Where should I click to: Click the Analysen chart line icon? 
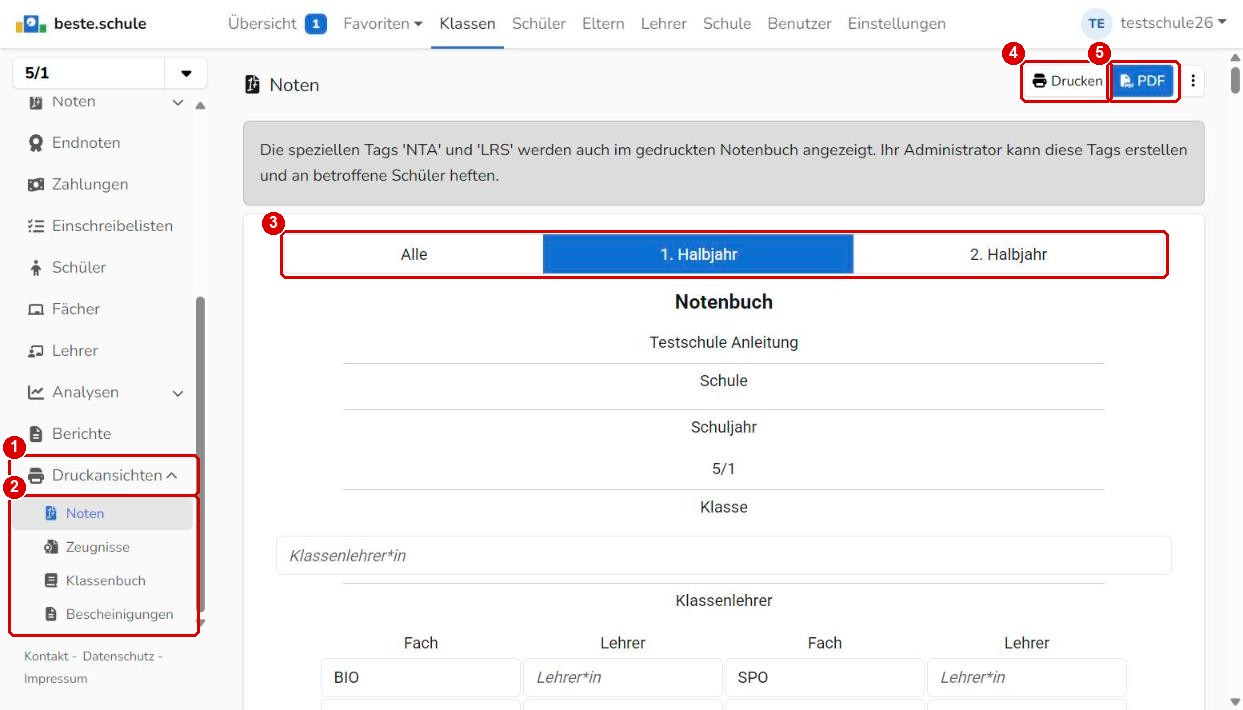click(x=36, y=393)
